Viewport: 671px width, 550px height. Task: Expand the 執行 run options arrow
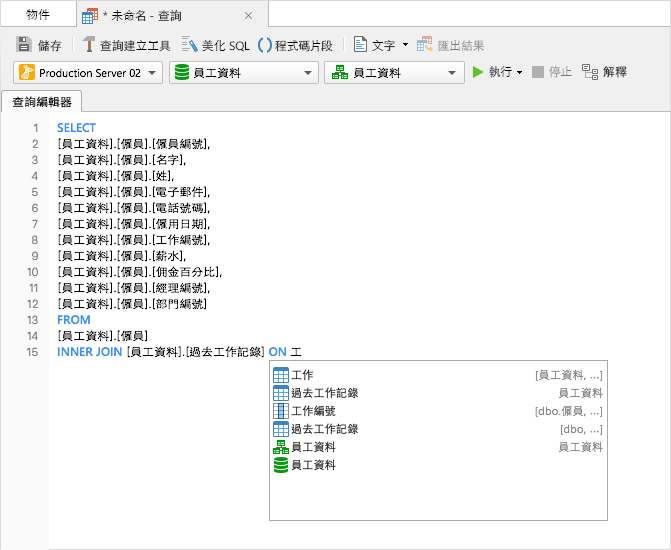pos(520,73)
